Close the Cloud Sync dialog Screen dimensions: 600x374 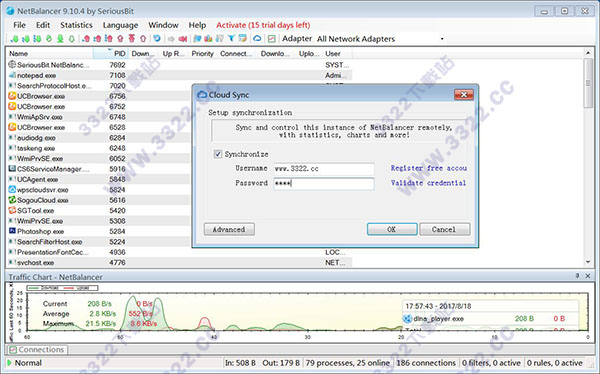coord(464,95)
